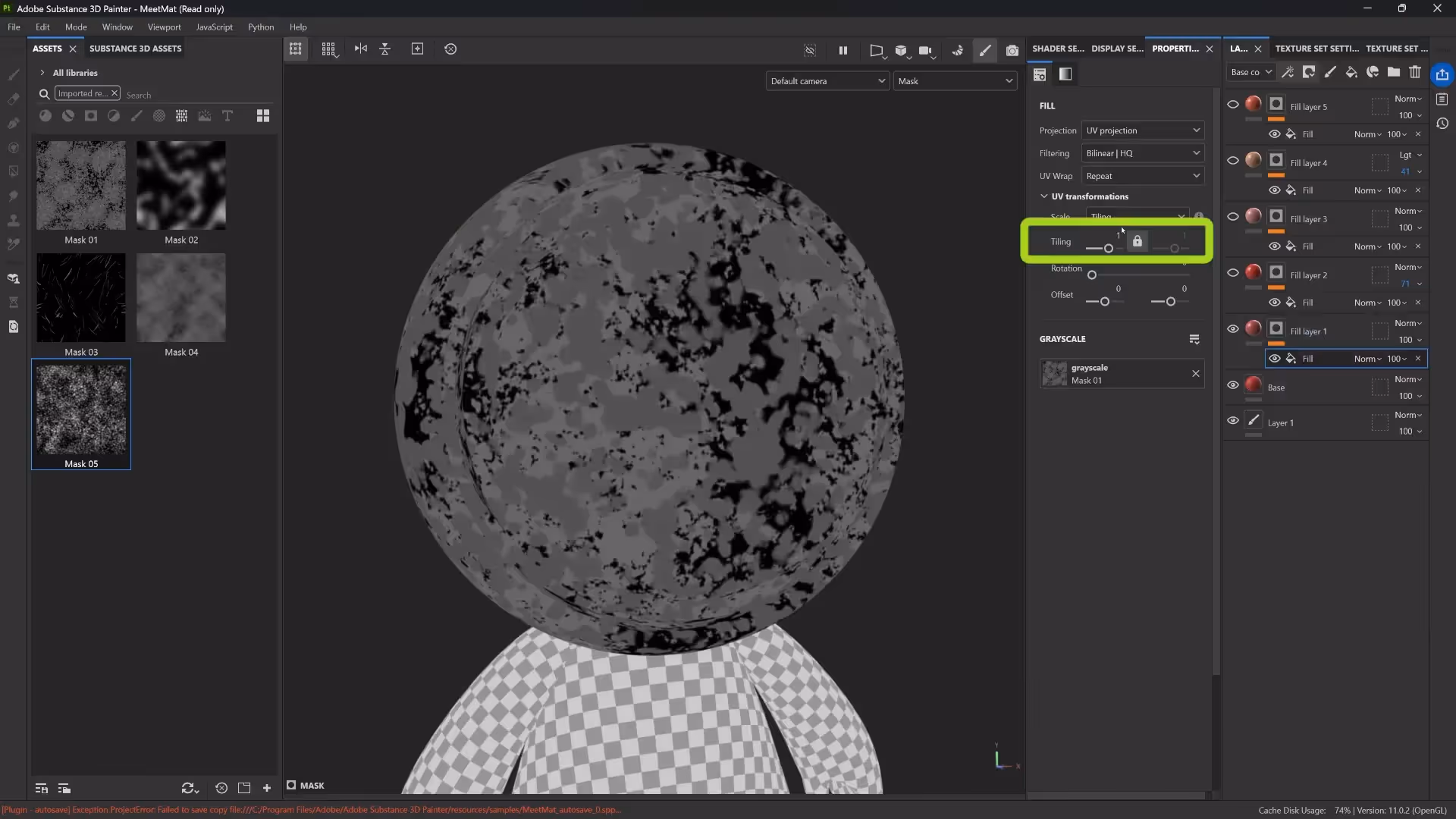Toggle visibility of Layer 1
Viewport: 1456px width, 819px height.
(1233, 421)
